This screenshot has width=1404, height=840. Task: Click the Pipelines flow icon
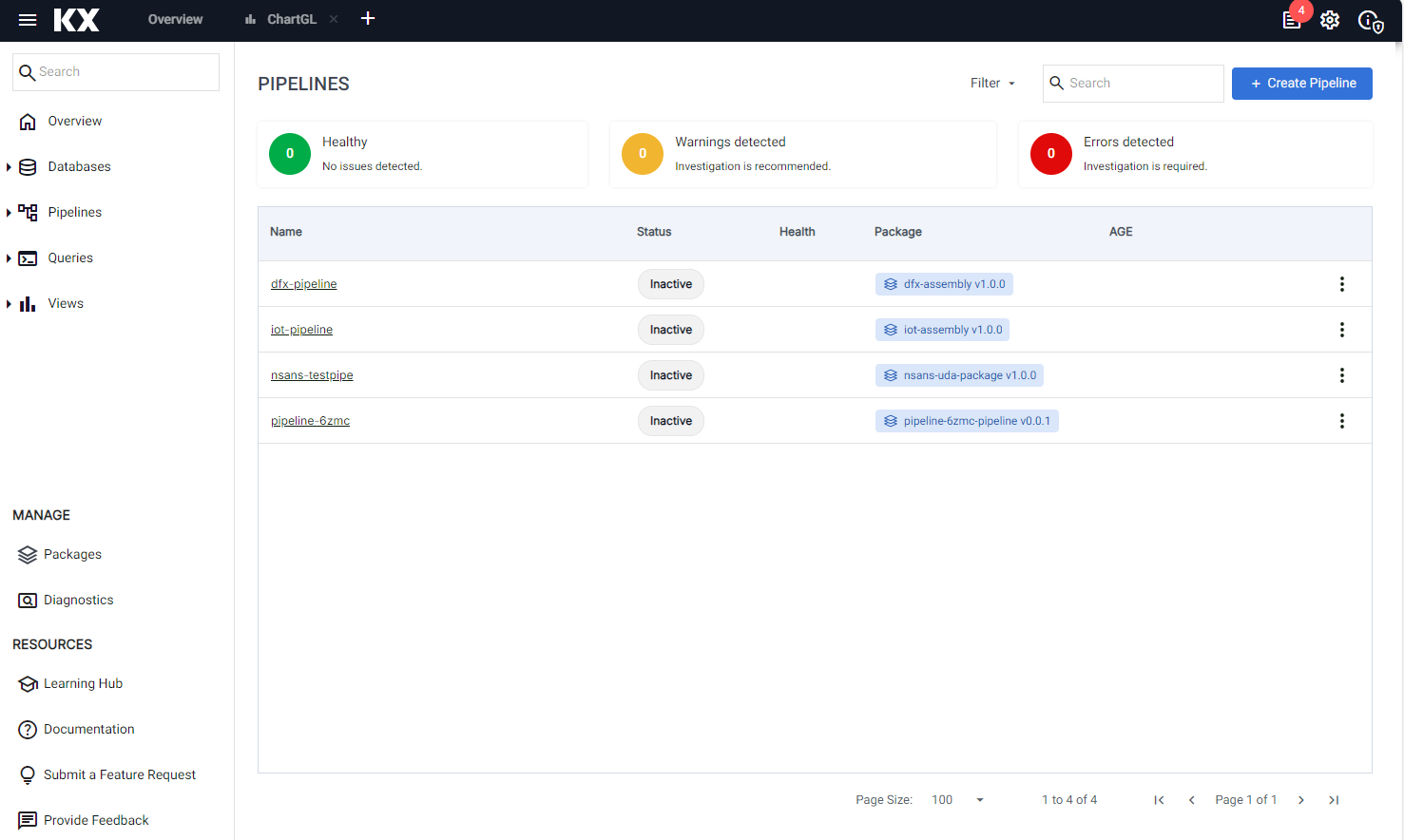tap(28, 213)
